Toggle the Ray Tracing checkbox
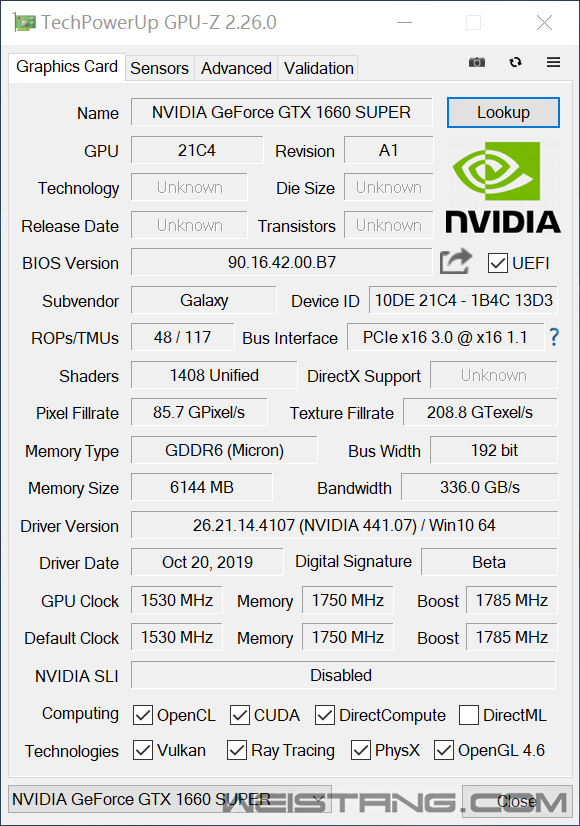Viewport: 580px width, 826px height. click(237, 750)
